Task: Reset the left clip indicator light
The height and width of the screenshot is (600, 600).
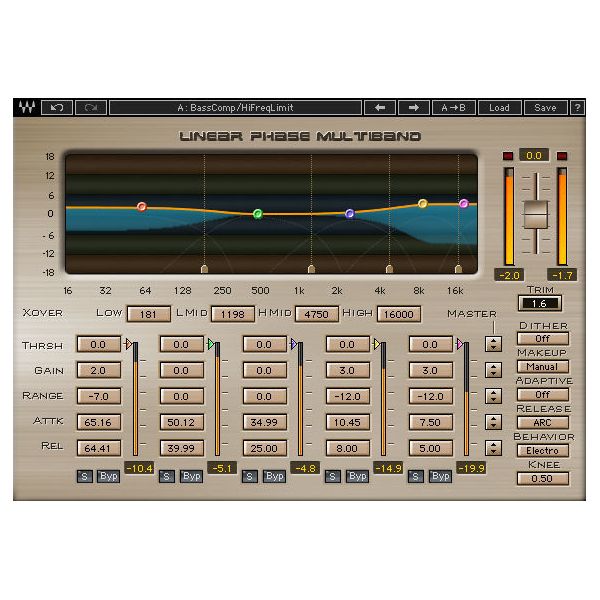Action: pos(508,156)
